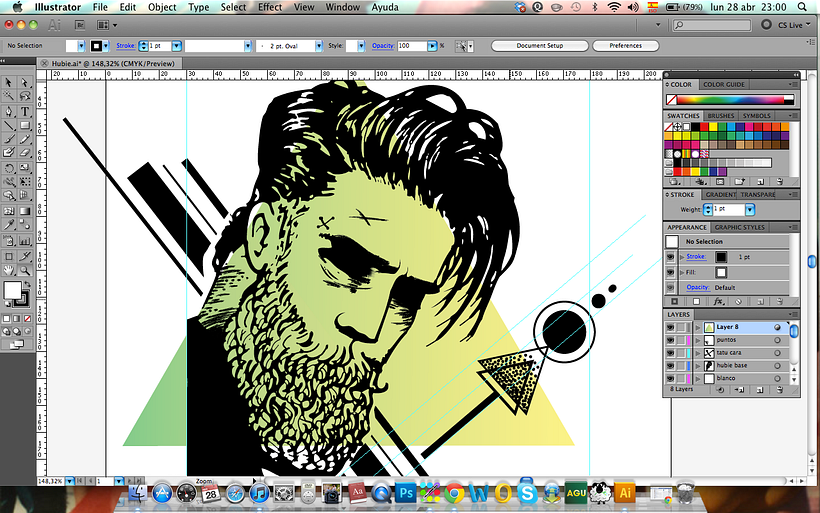Open the Effect menu
820x513 pixels.
pos(270,7)
